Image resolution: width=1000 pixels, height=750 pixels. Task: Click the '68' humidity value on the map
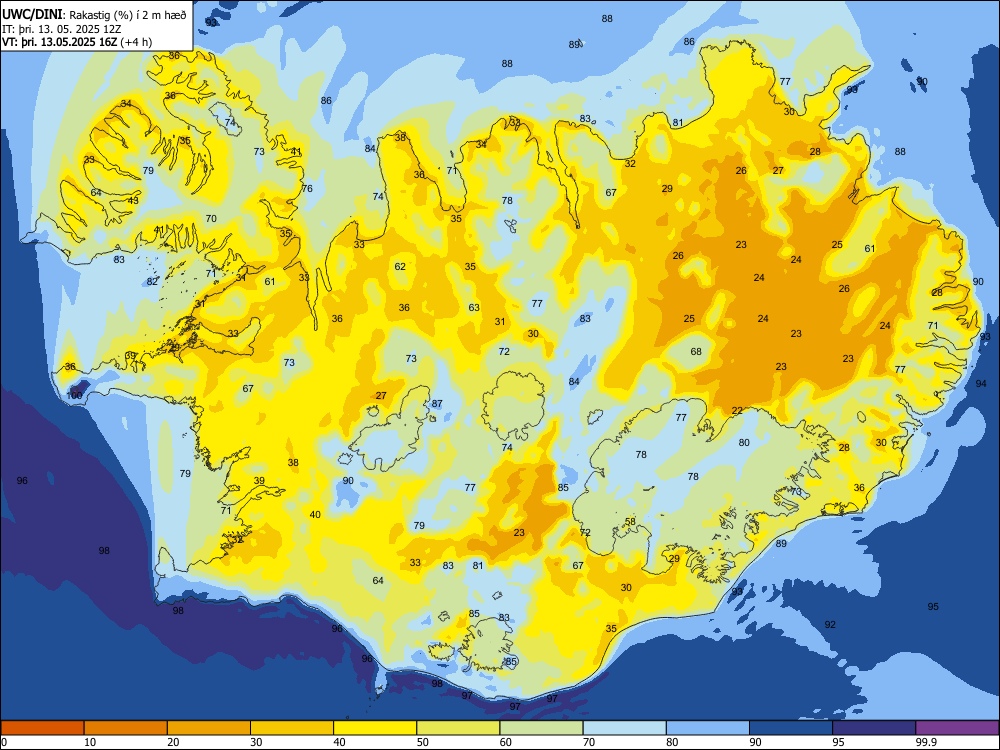tap(696, 351)
